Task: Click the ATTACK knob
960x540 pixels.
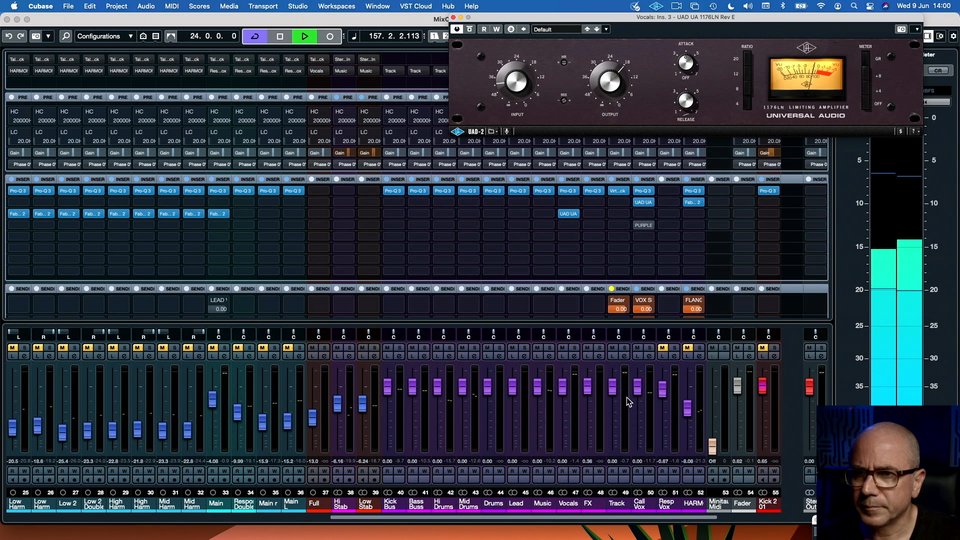Action: coord(686,62)
